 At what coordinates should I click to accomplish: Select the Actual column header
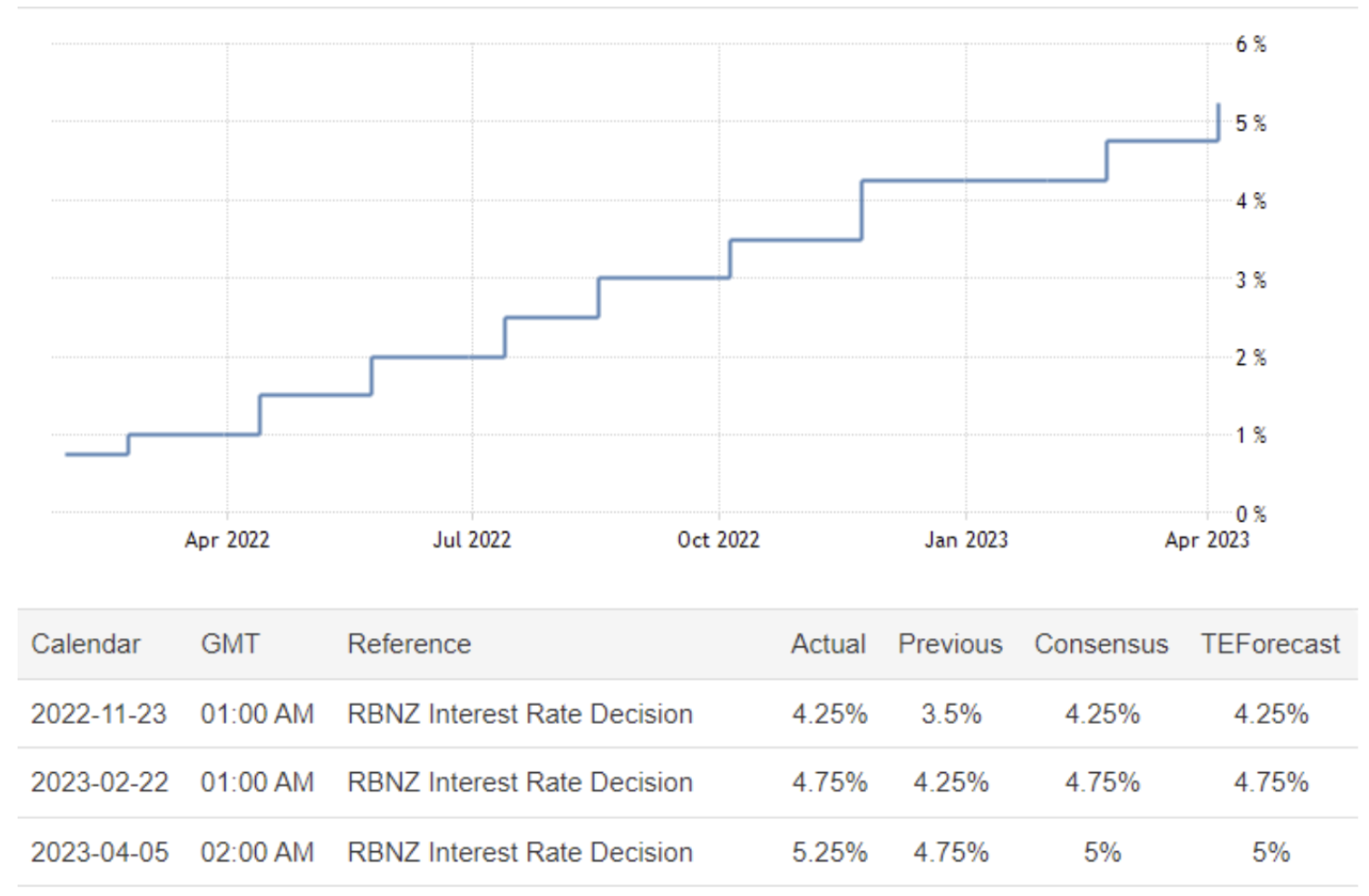click(828, 644)
